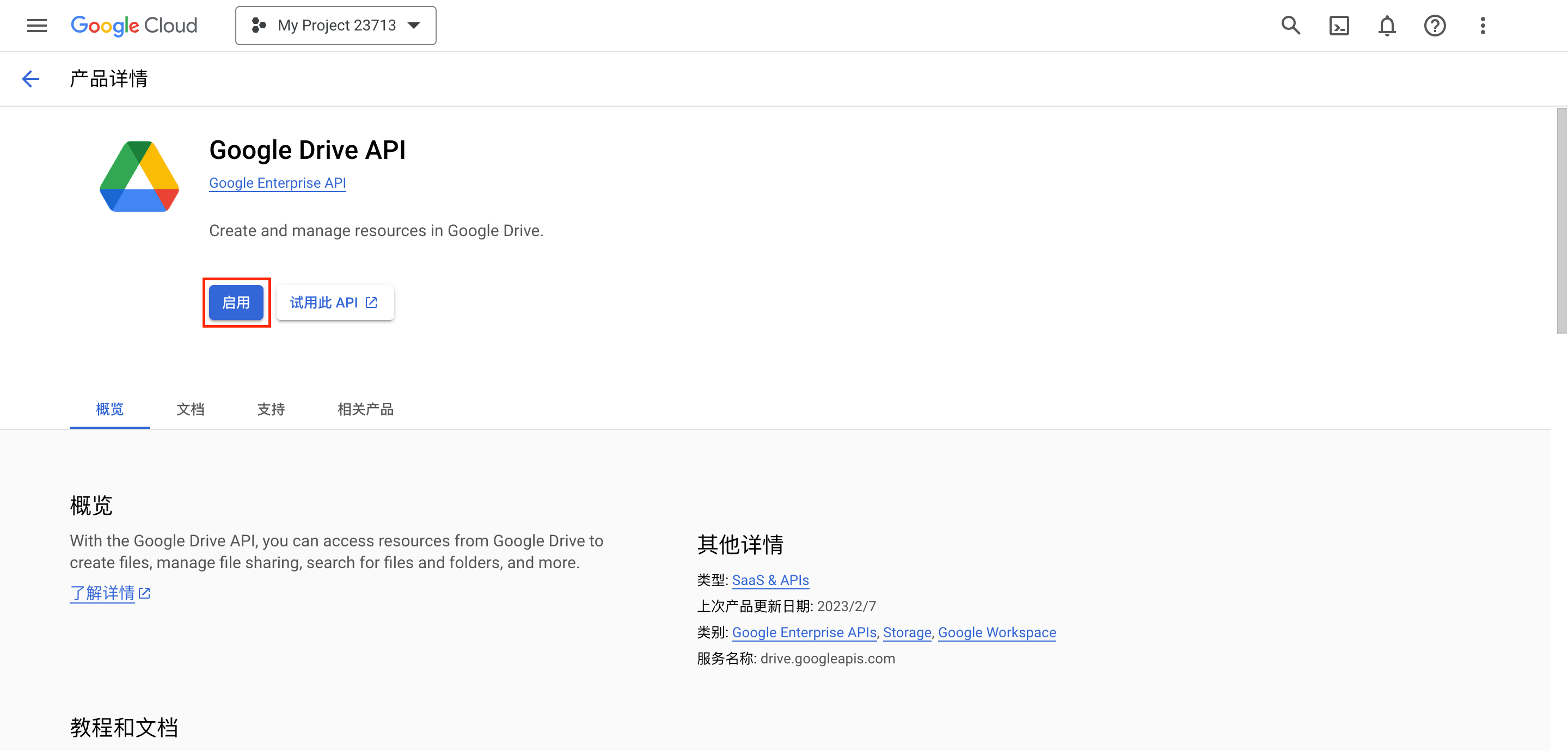
Task: Open the Google Enterprise API link
Action: (278, 183)
